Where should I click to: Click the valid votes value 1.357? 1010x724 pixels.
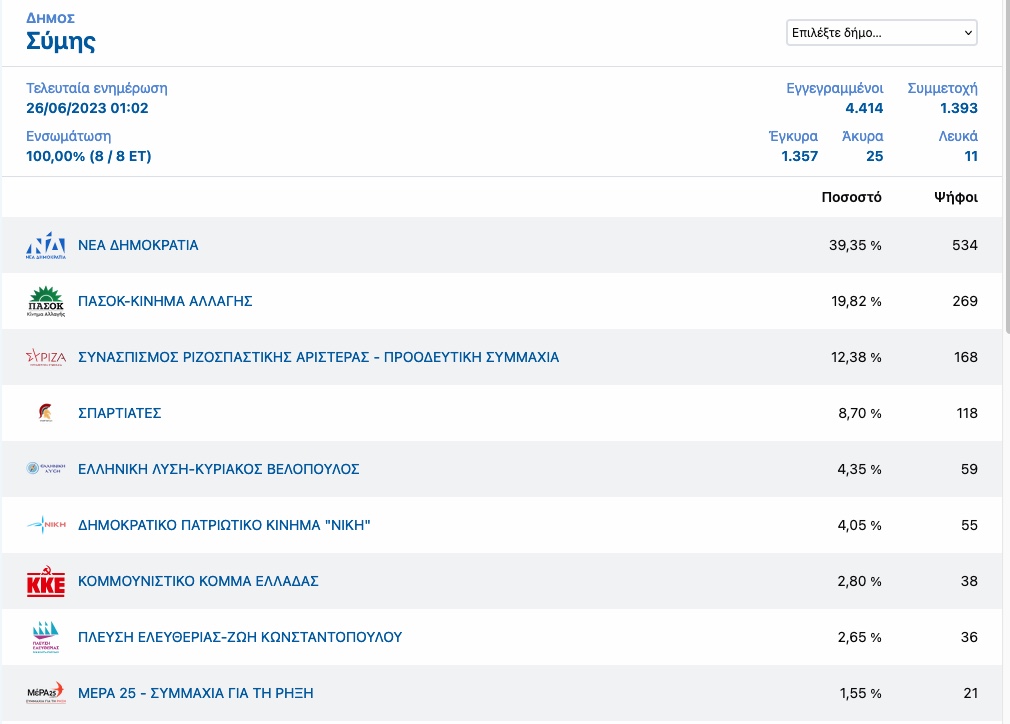(x=799, y=157)
